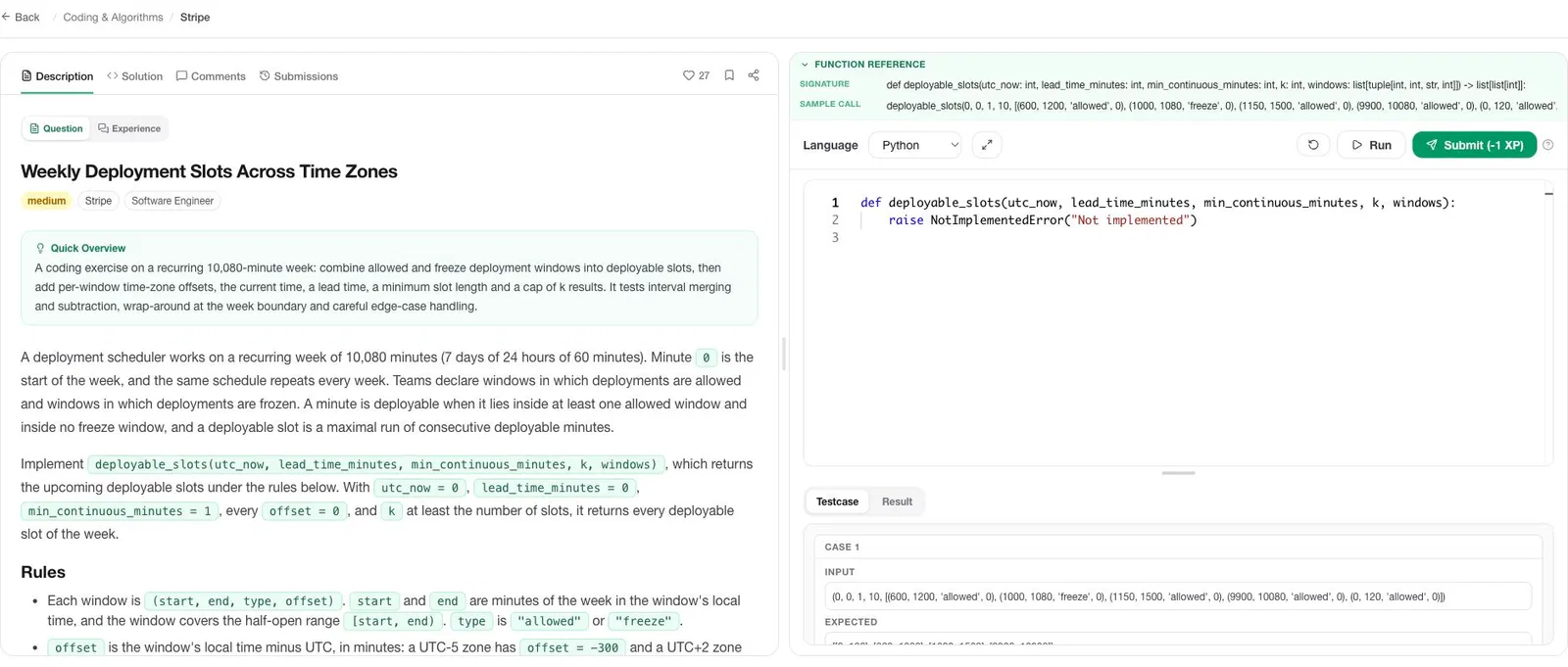The height and width of the screenshot is (667, 1568).
Task: Click the Stripe breadcrumb
Action: [x=195, y=18]
